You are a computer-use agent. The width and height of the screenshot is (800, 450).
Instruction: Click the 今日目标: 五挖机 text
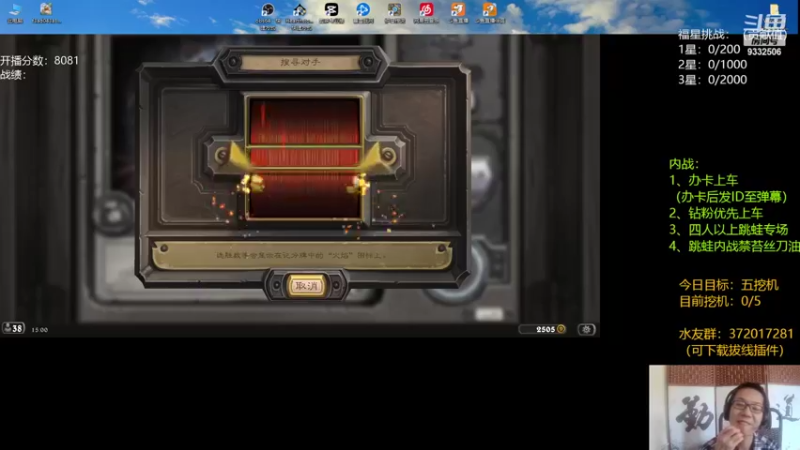tap(729, 285)
